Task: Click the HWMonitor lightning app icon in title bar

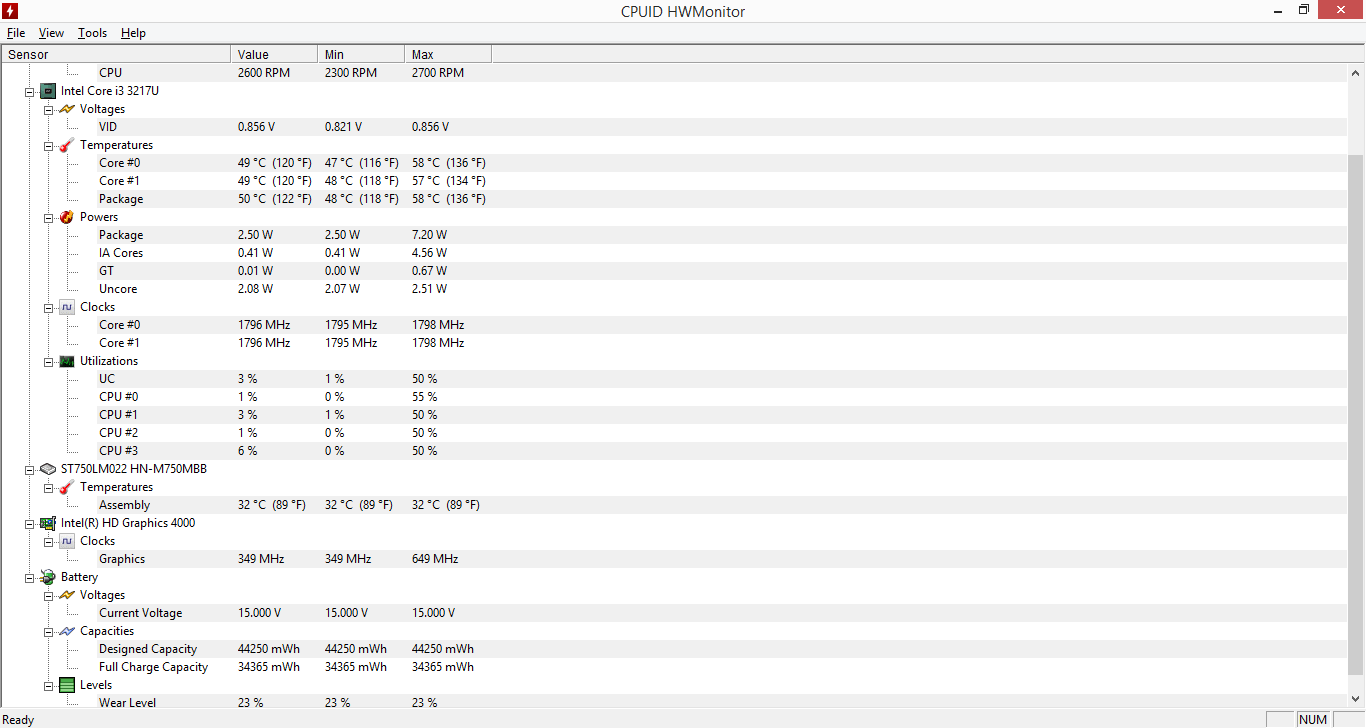Action: pos(11,11)
